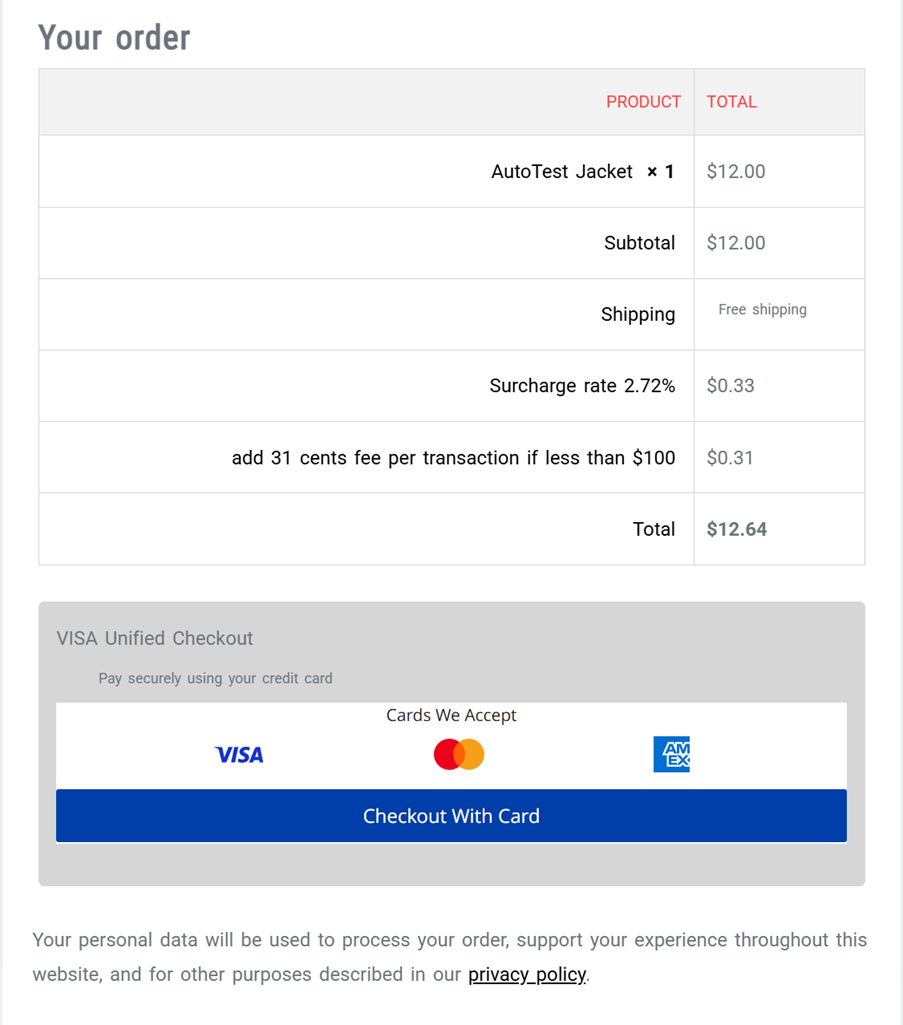The width and height of the screenshot is (903, 1025).
Task: Click the TOTAL column header
Action: pos(731,101)
